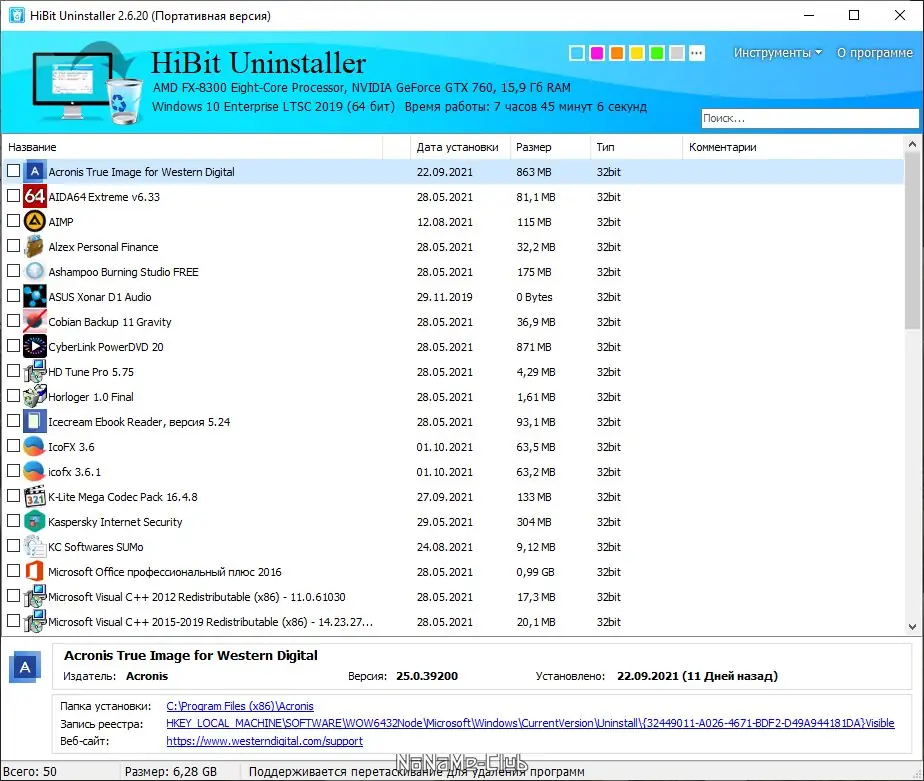924x781 pixels.
Task: Select the K-Lite Mega Codec Pack 16.4.8 row
Action: (454, 496)
